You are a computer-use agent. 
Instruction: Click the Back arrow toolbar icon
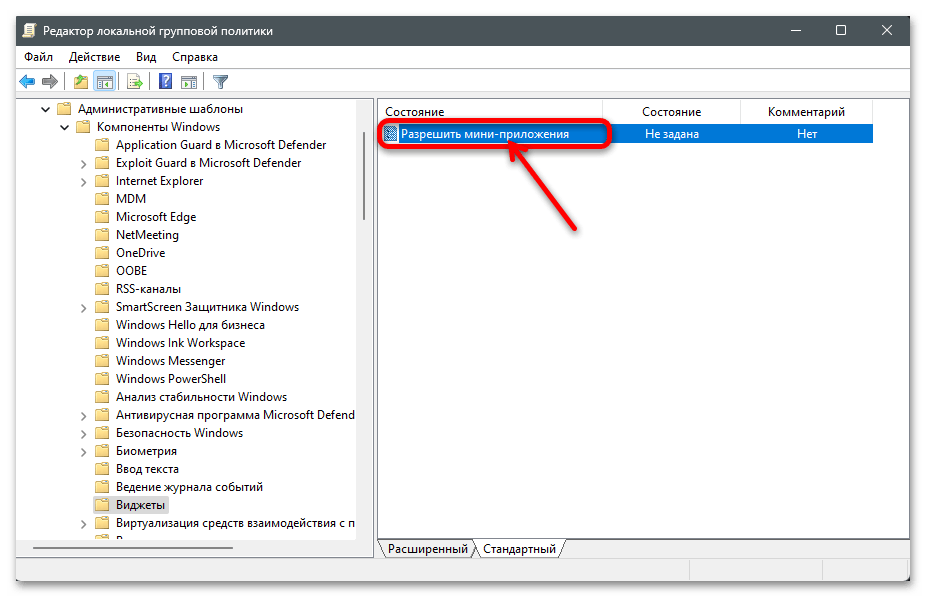[x=27, y=81]
